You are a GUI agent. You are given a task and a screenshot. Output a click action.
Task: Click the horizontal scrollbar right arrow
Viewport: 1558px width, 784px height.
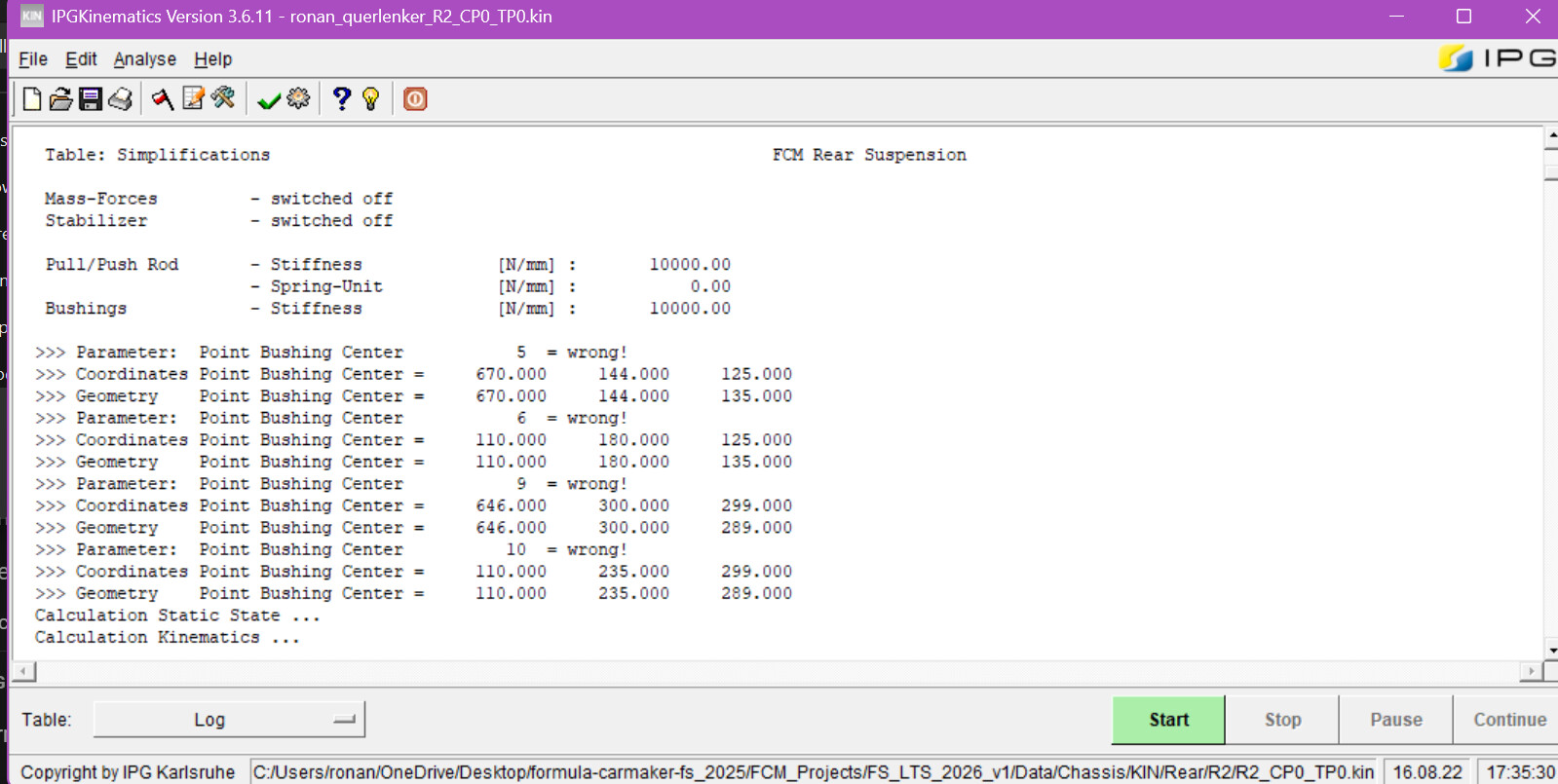(1531, 671)
